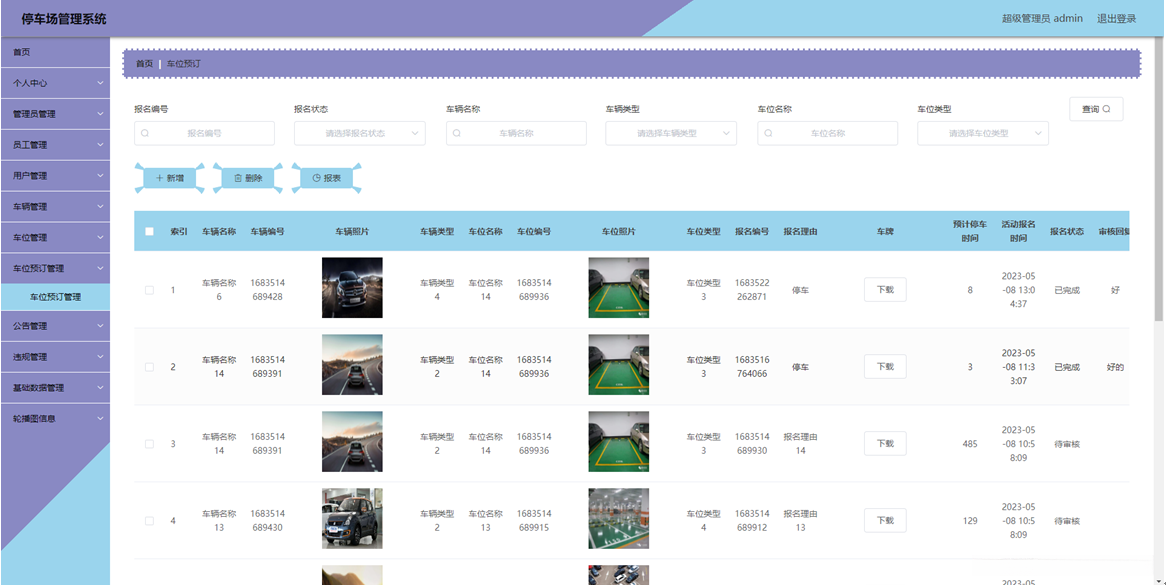
Task: Click 下载 button in row 2
Action: point(885,366)
